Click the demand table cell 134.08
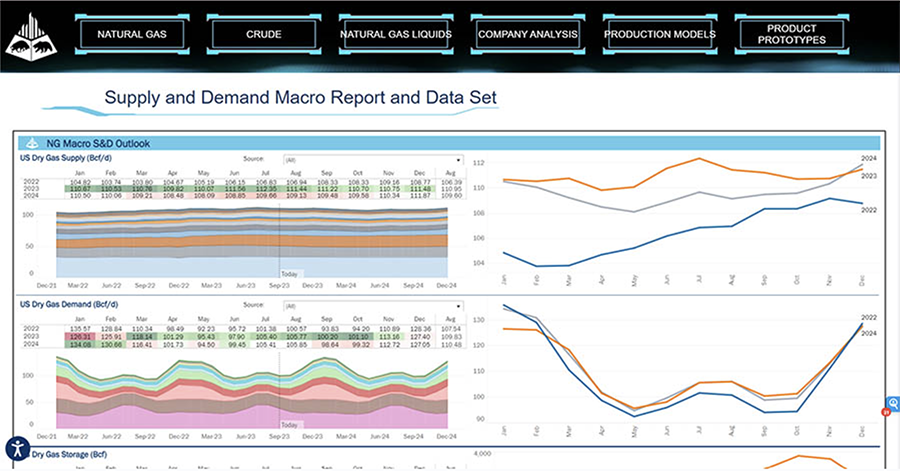 [x=79, y=344]
